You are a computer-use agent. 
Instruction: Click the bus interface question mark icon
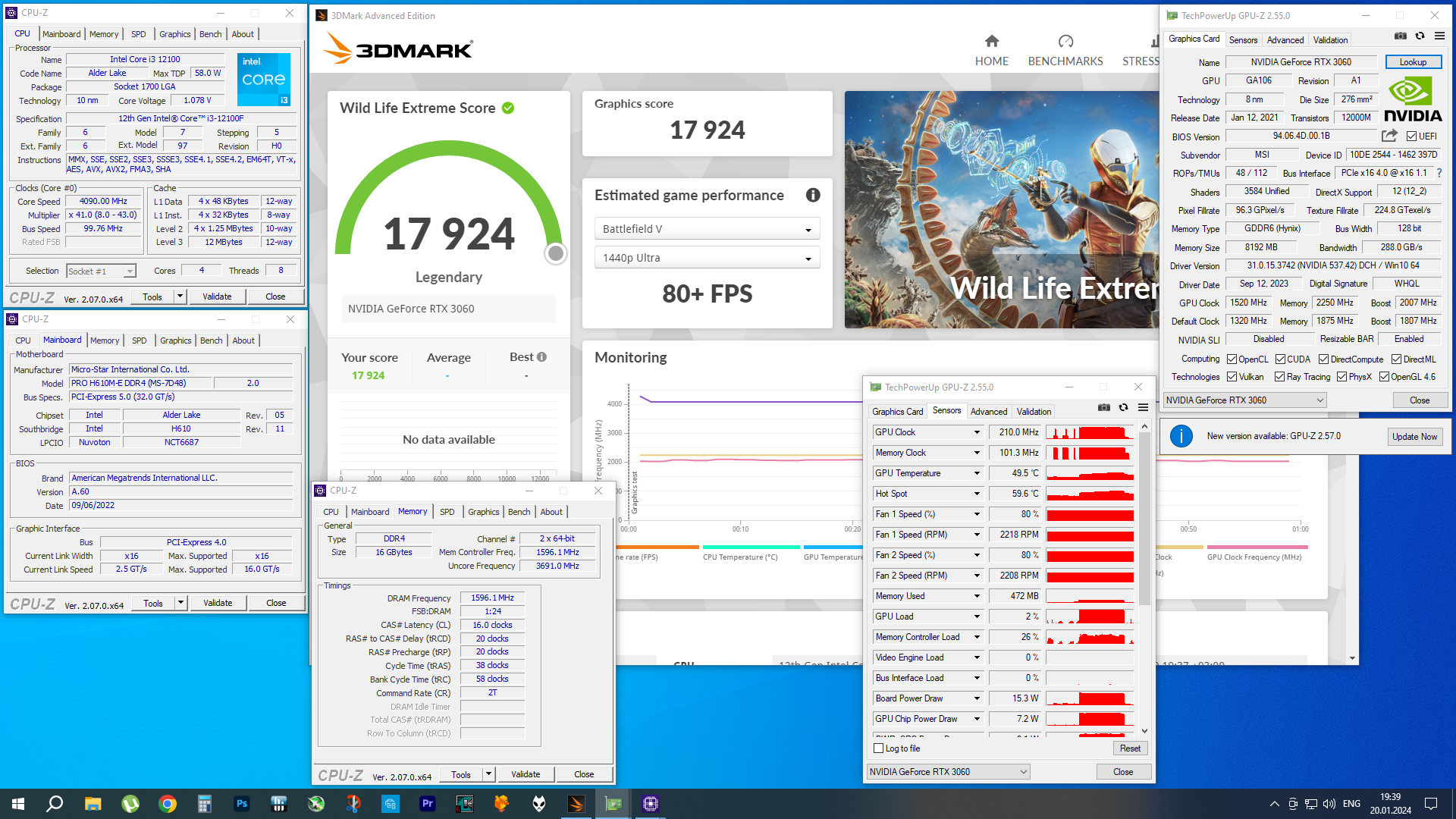pyautogui.click(x=1439, y=173)
